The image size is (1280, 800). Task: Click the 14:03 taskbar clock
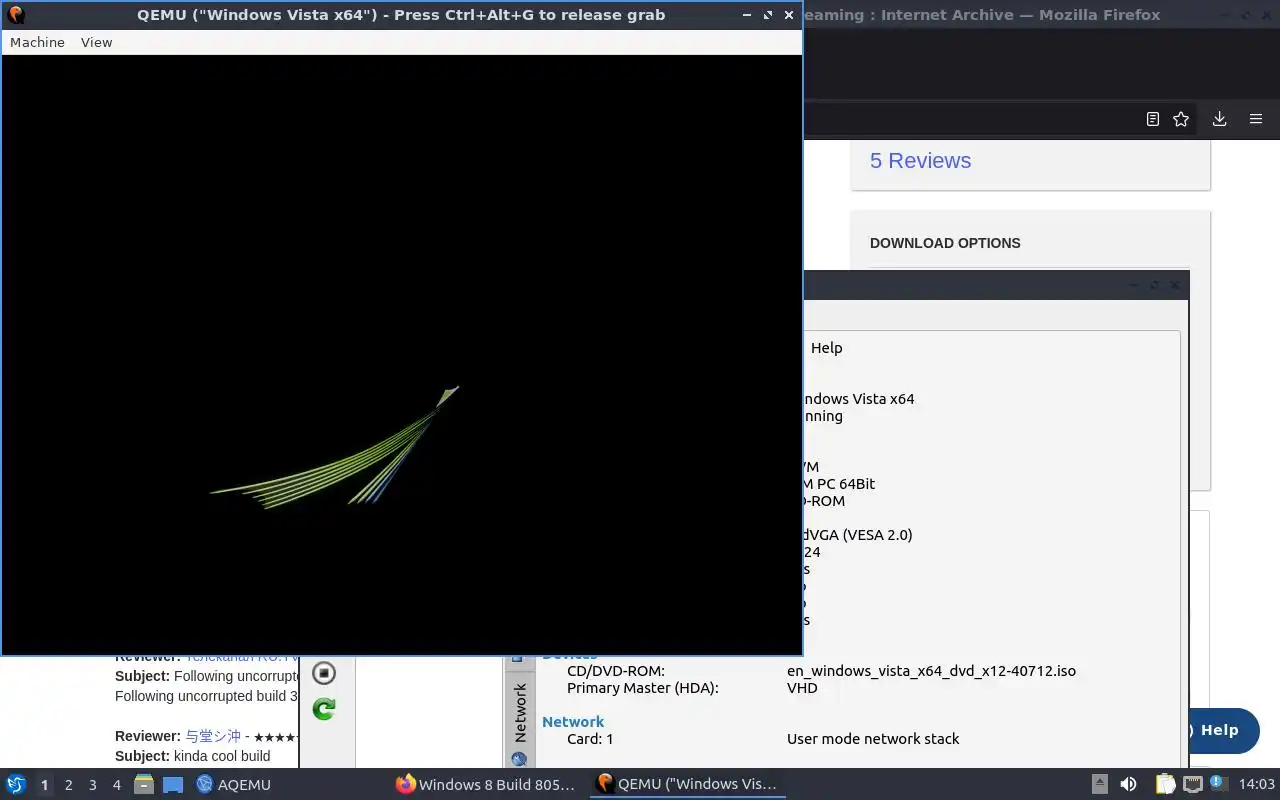1256,784
